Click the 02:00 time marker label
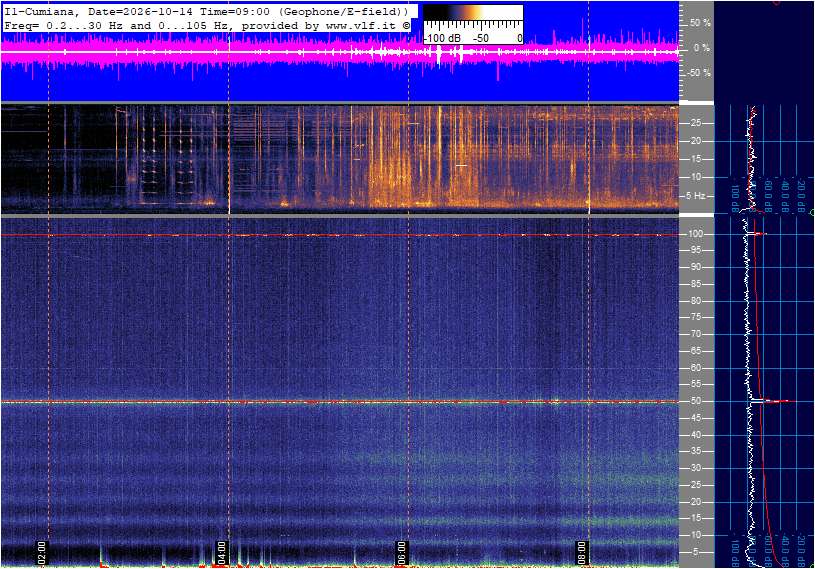 pos(42,553)
